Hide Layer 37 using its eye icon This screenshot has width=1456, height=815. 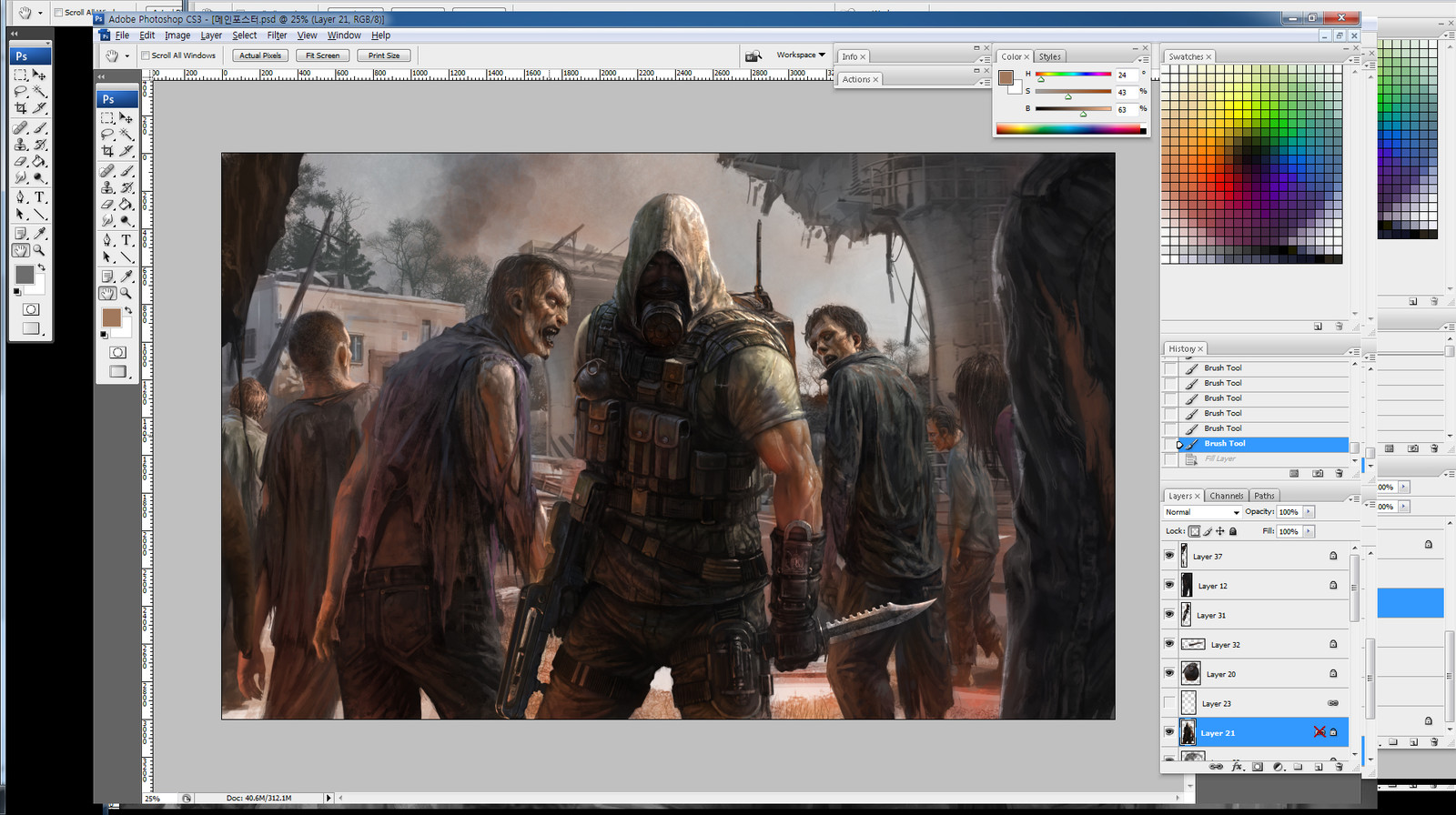click(1169, 555)
